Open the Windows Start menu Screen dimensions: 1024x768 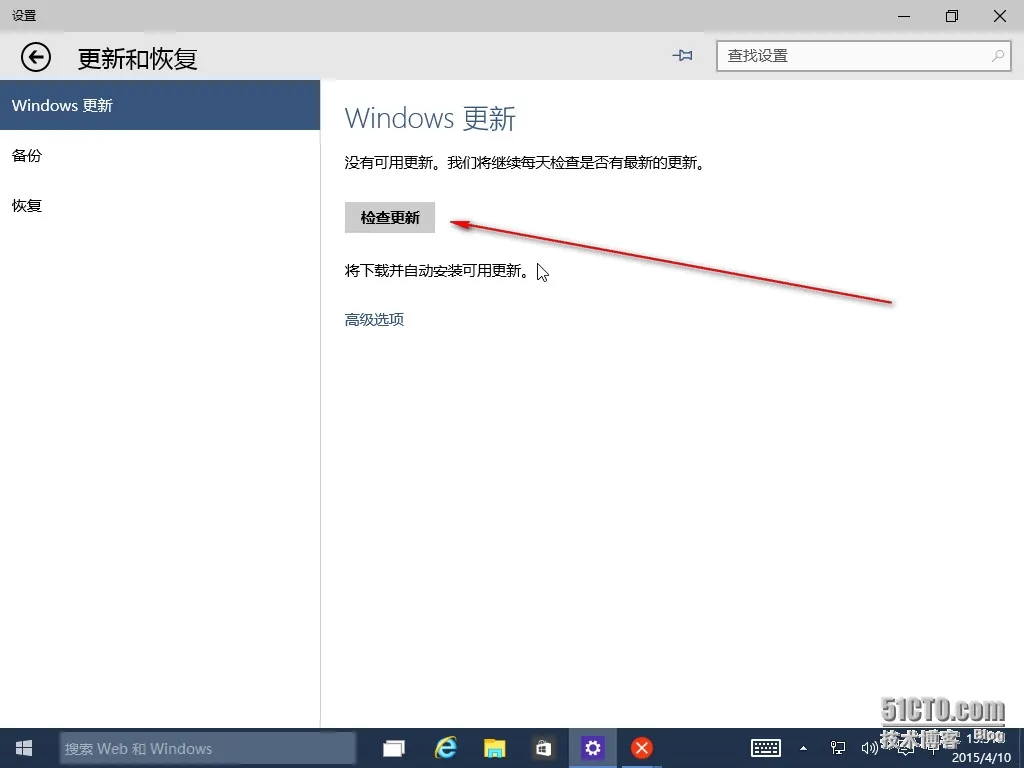pos(24,748)
